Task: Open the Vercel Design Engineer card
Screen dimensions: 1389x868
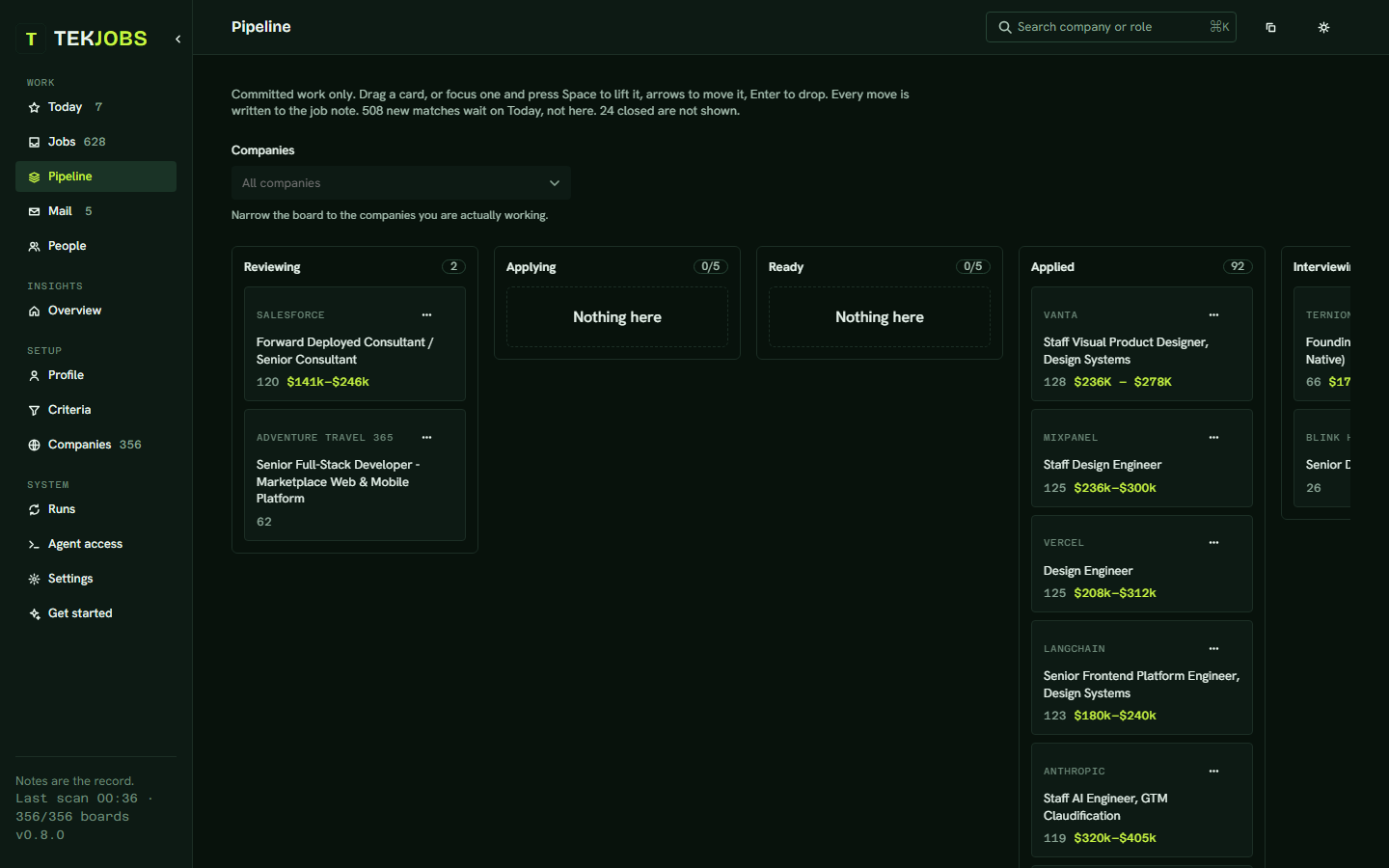Action: click(1142, 564)
